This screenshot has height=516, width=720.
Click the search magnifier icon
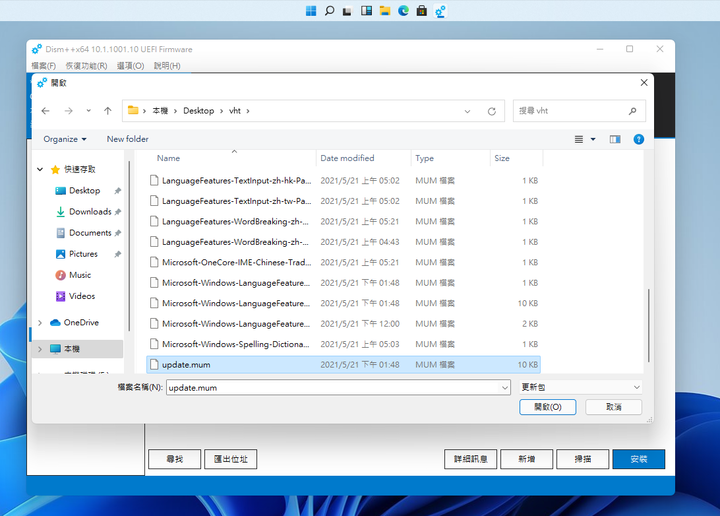(632, 111)
